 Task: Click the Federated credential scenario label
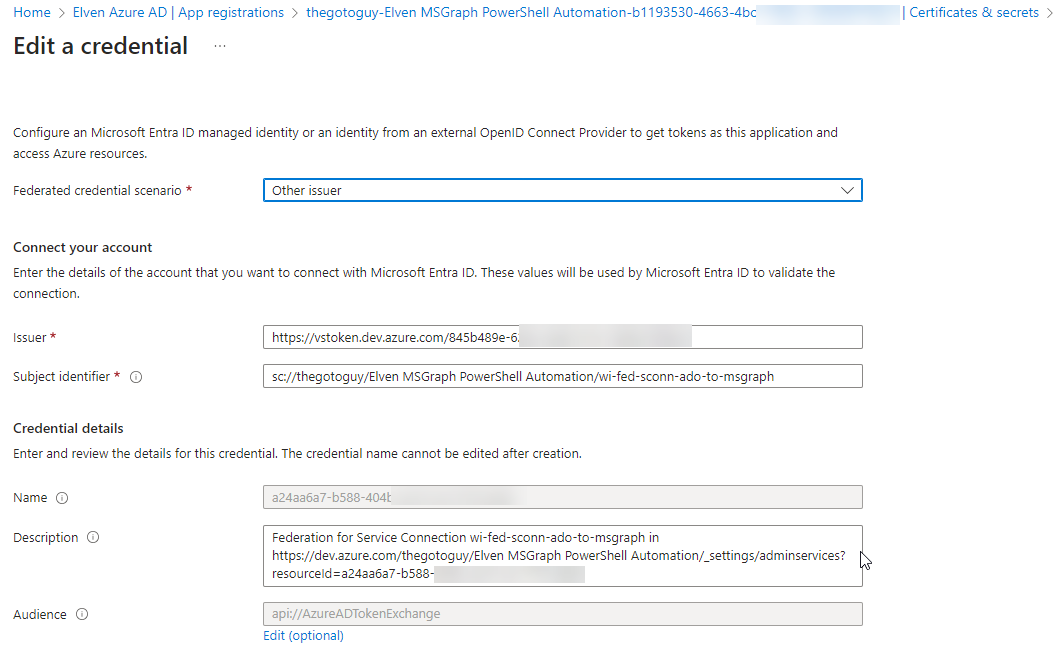click(98, 190)
